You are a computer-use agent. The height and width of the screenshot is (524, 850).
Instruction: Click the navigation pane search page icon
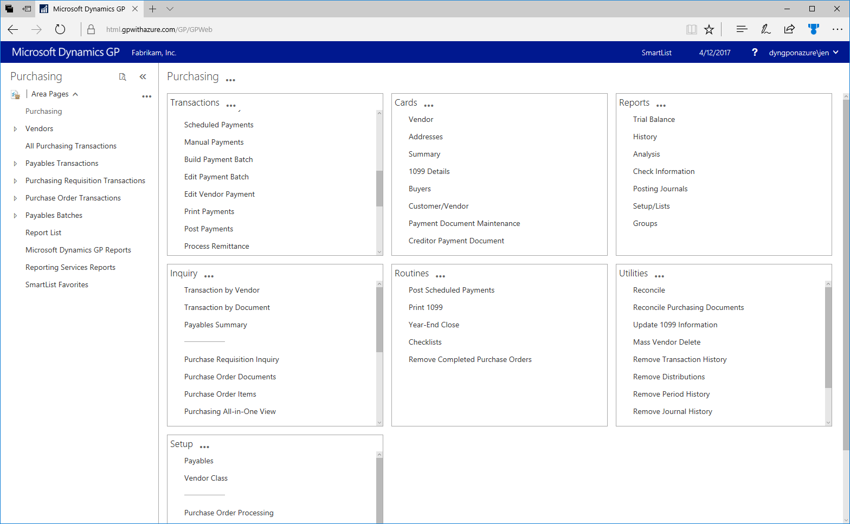(123, 77)
